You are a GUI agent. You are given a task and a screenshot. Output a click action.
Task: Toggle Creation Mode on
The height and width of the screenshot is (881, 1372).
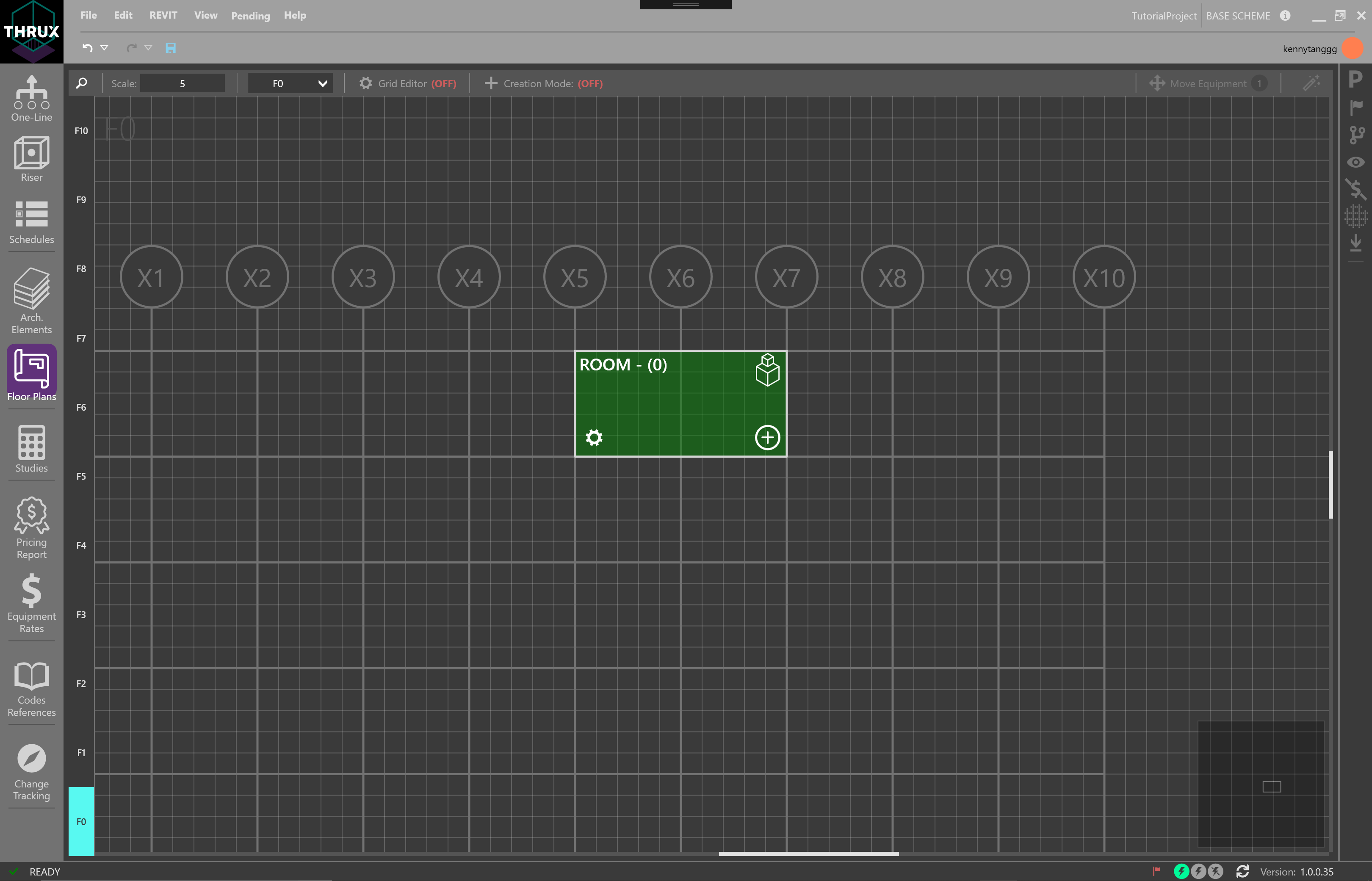(544, 83)
